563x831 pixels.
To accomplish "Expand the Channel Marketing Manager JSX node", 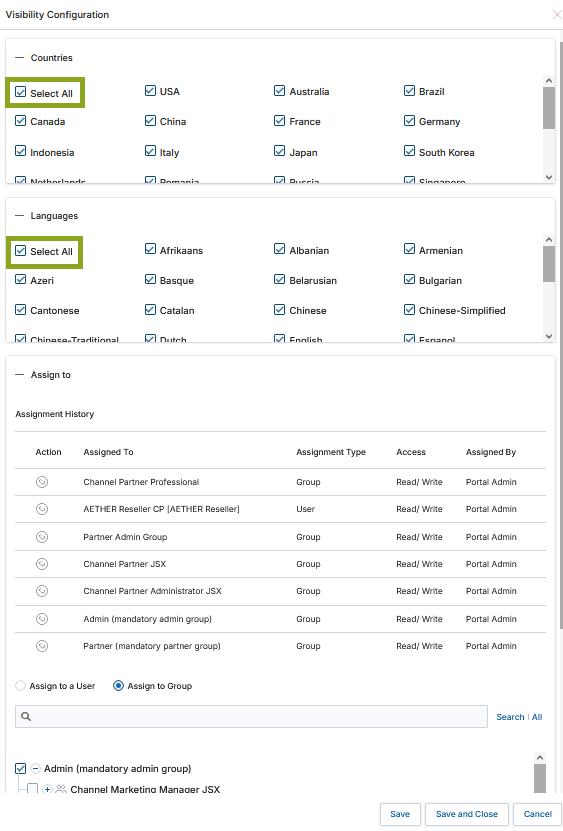I will coord(47,789).
